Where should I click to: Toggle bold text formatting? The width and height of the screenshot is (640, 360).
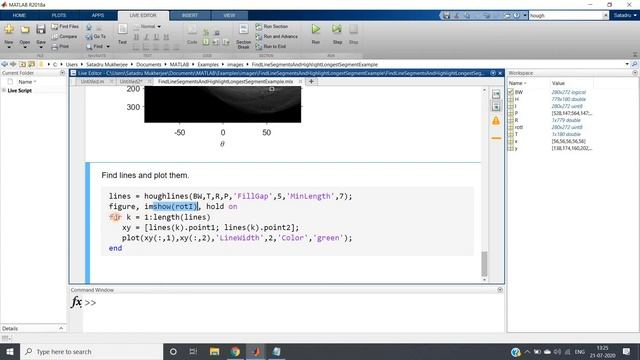[136, 37]
